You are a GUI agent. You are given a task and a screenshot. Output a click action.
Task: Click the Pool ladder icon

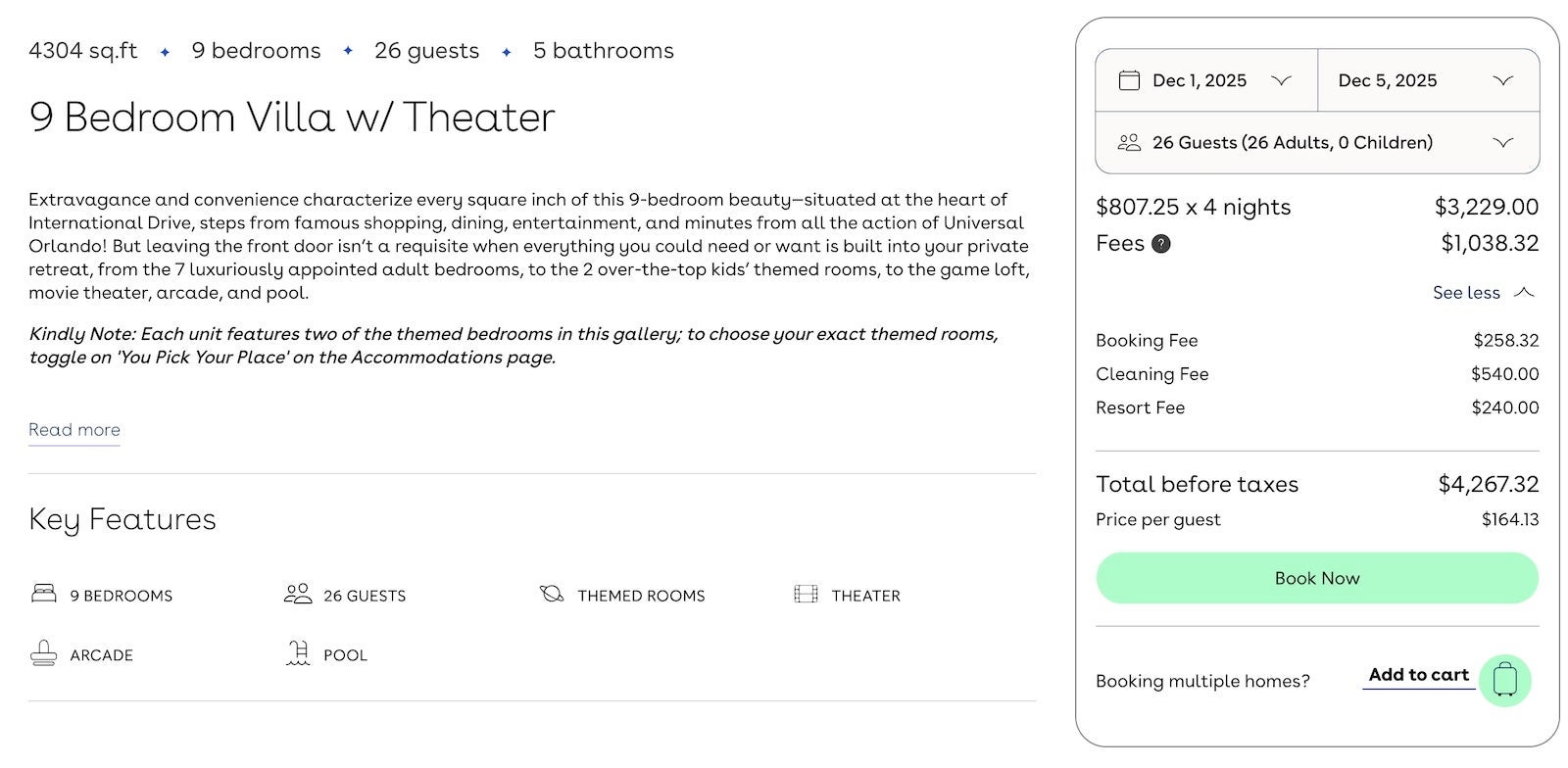tap(298, 652)
